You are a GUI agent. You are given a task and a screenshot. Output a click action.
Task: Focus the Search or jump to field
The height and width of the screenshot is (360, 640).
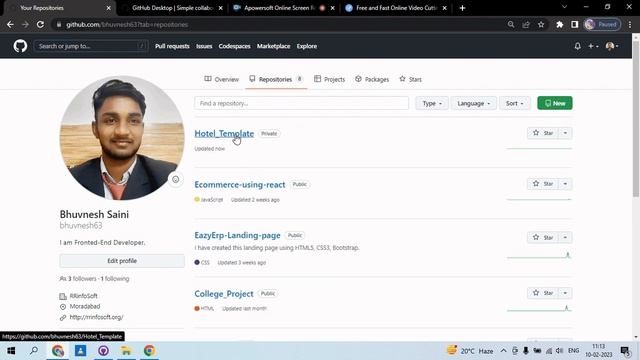tap(91, 46)
